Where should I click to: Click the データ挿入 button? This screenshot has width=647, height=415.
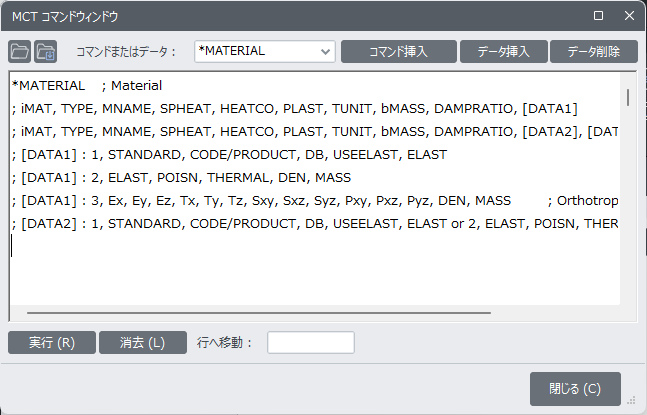tap(504, 52)
